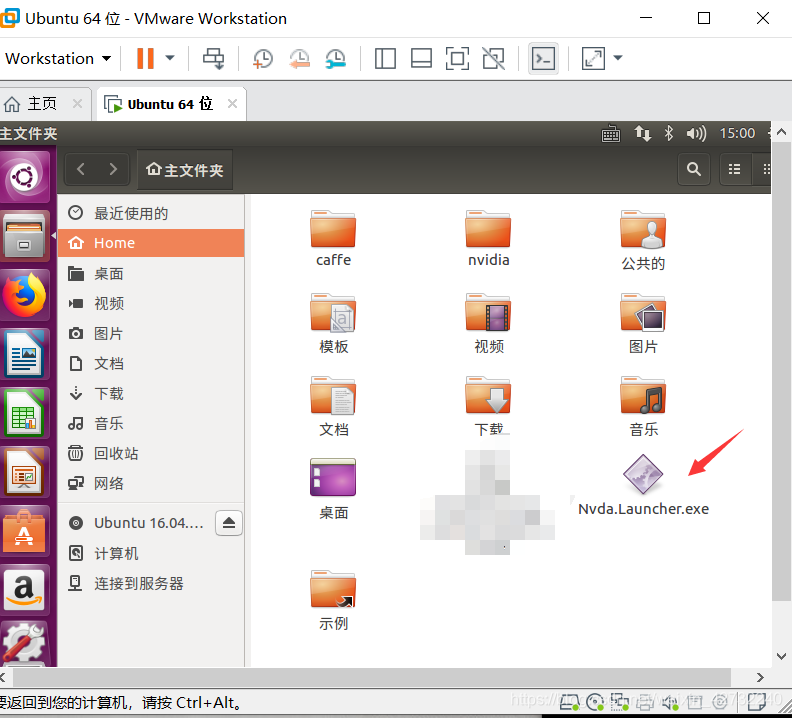Toggle the VMware library sidebar
This screenshot has width=792, height=718.
(x=385, y=59)
